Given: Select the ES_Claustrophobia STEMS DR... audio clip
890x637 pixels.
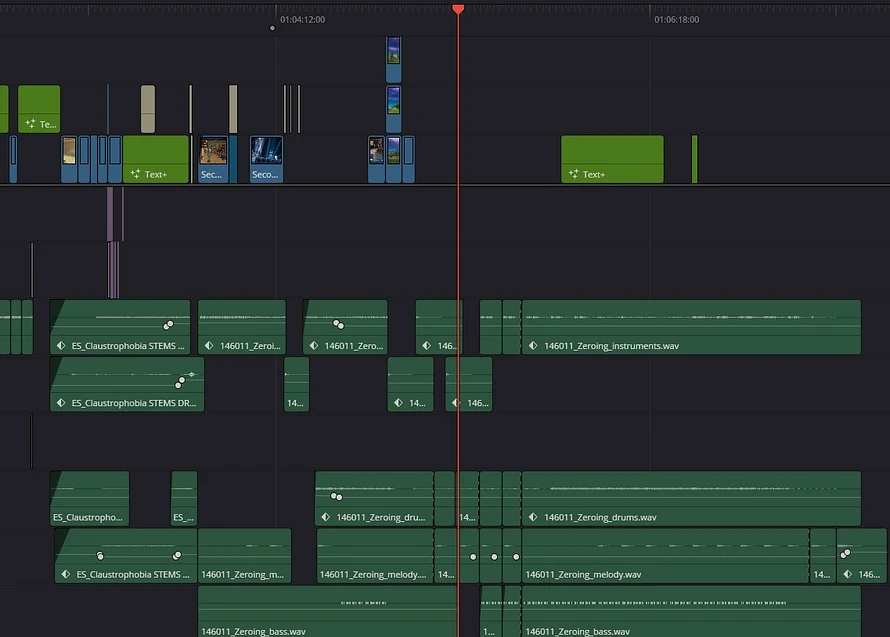Looking at the screenshot, I should pos(127,384).
